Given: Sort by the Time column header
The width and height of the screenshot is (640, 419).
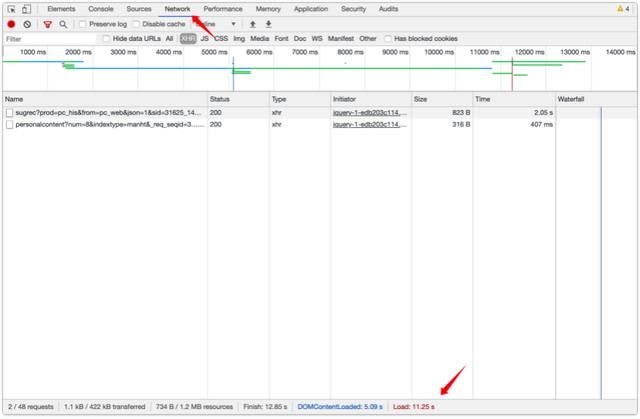Looking at the screenshot, I should click(x=514, y=99).
